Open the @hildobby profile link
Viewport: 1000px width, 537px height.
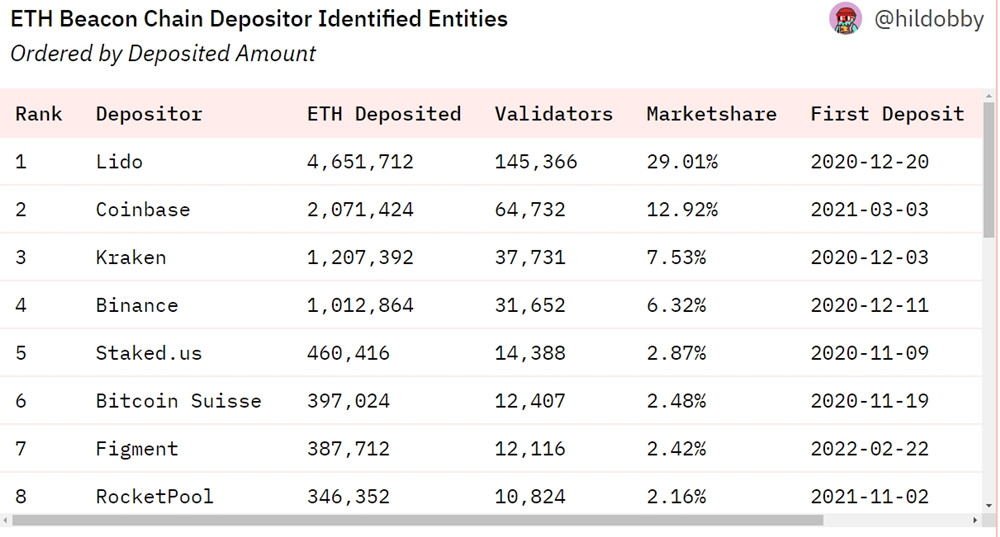pos(929,19)
